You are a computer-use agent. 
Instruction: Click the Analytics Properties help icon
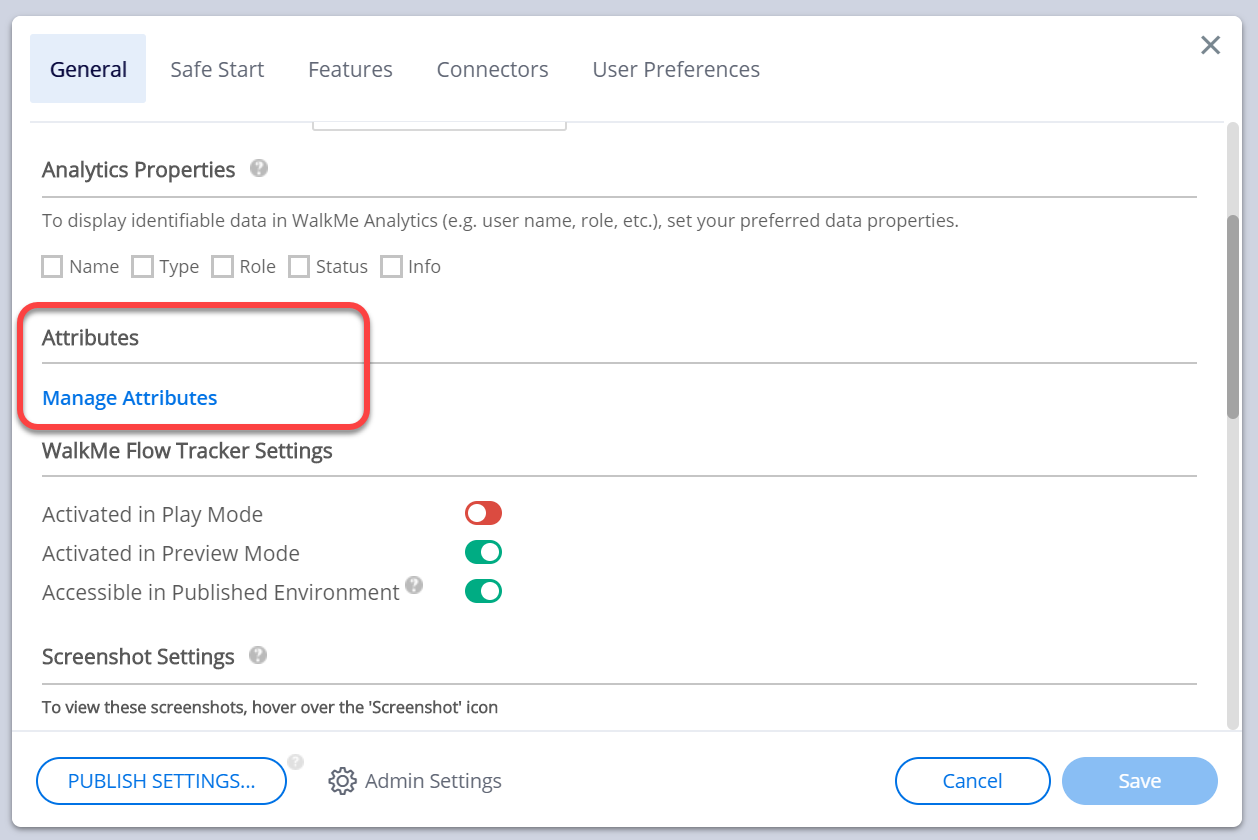[x=259, y=168]
